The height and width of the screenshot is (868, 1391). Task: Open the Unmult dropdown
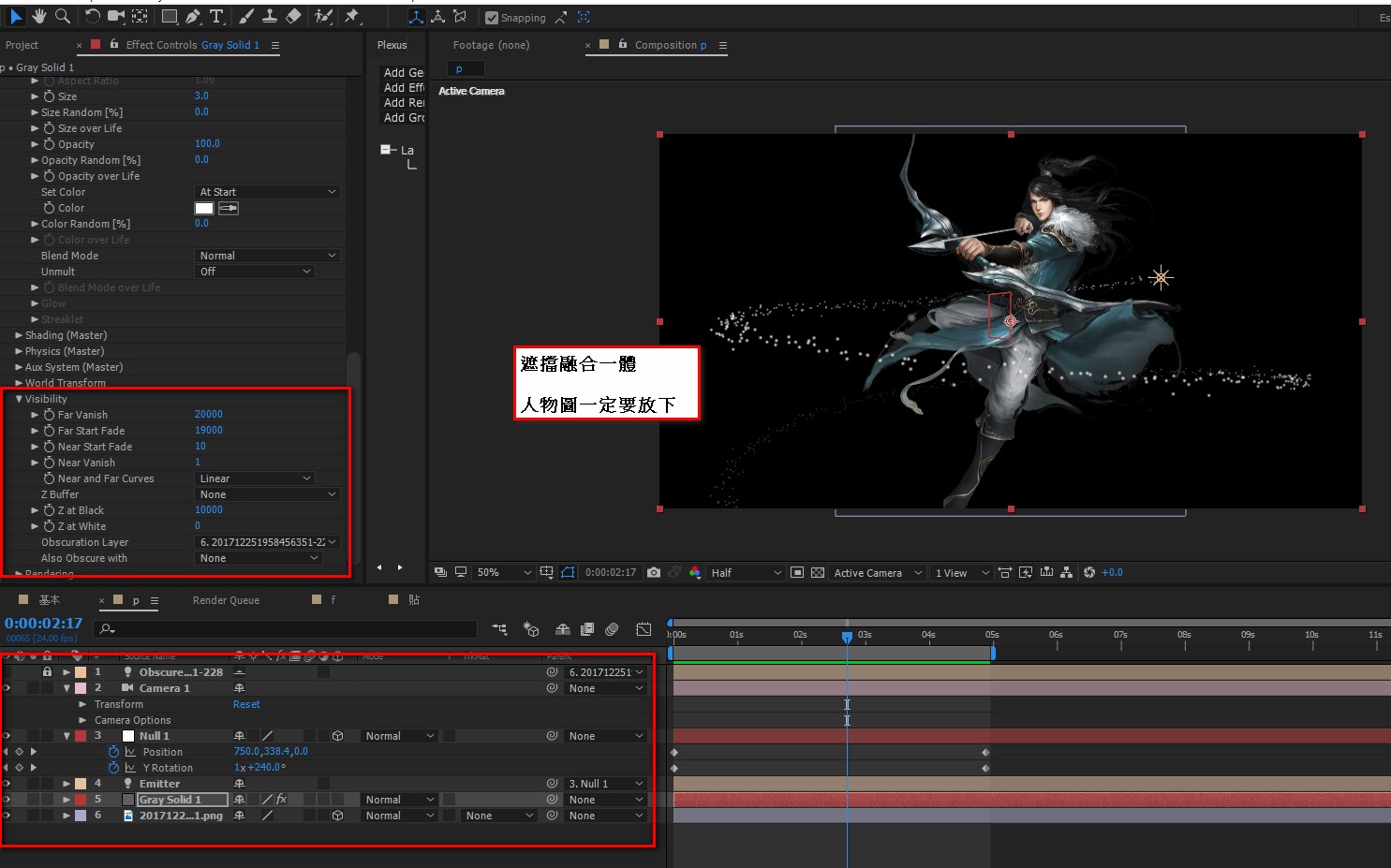(254, 272)
